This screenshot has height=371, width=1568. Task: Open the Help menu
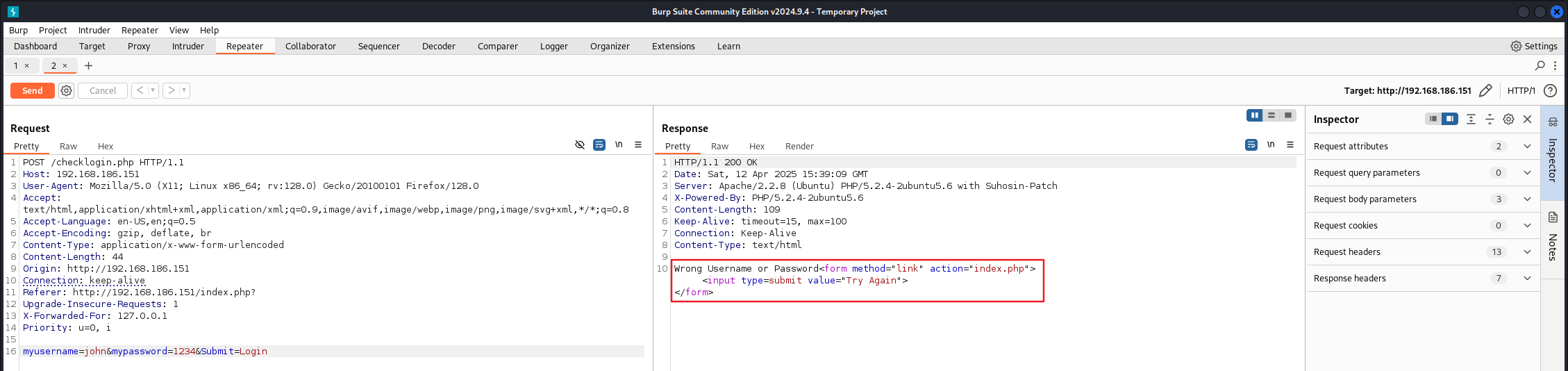coord(209,30)
